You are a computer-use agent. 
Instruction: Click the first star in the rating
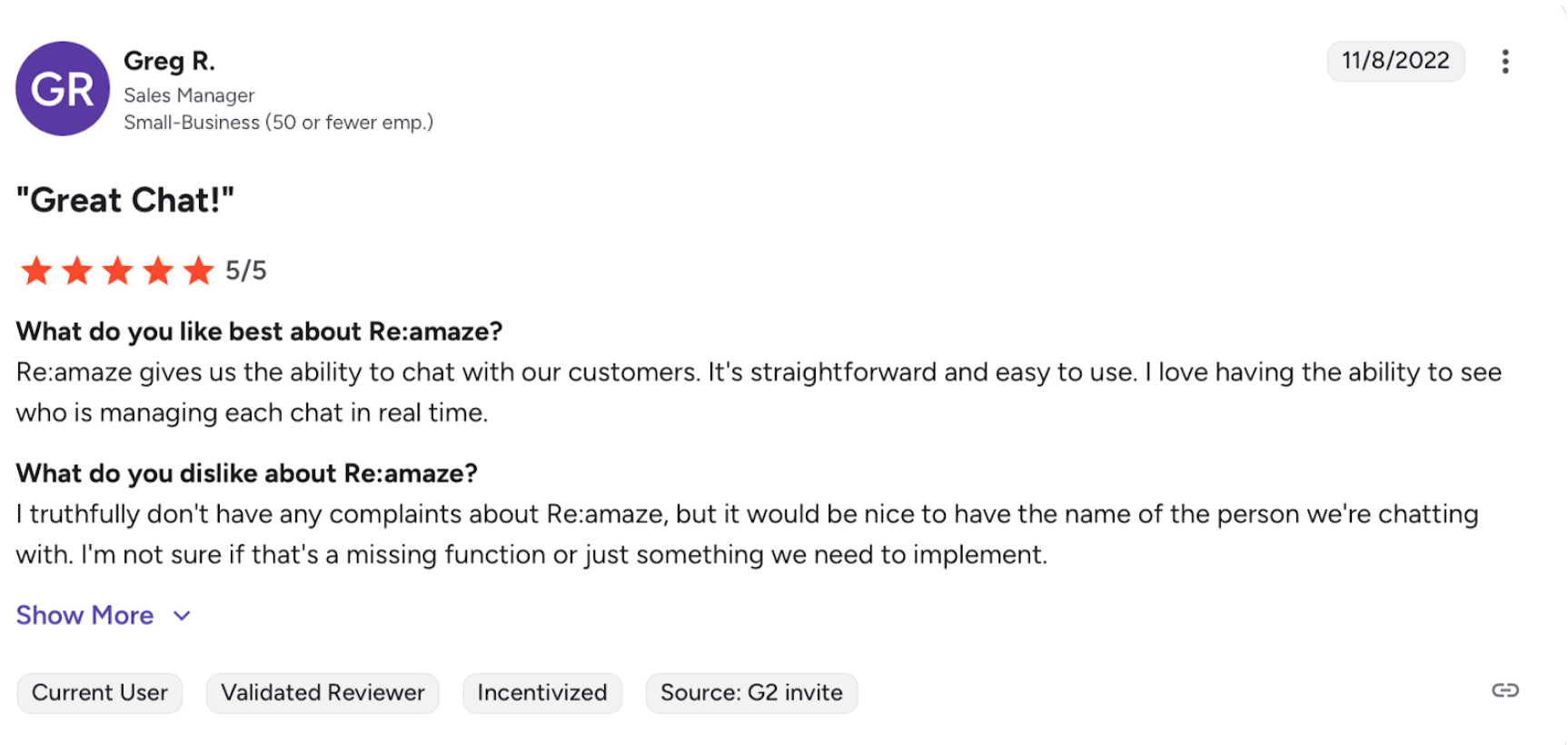[37, 270]
